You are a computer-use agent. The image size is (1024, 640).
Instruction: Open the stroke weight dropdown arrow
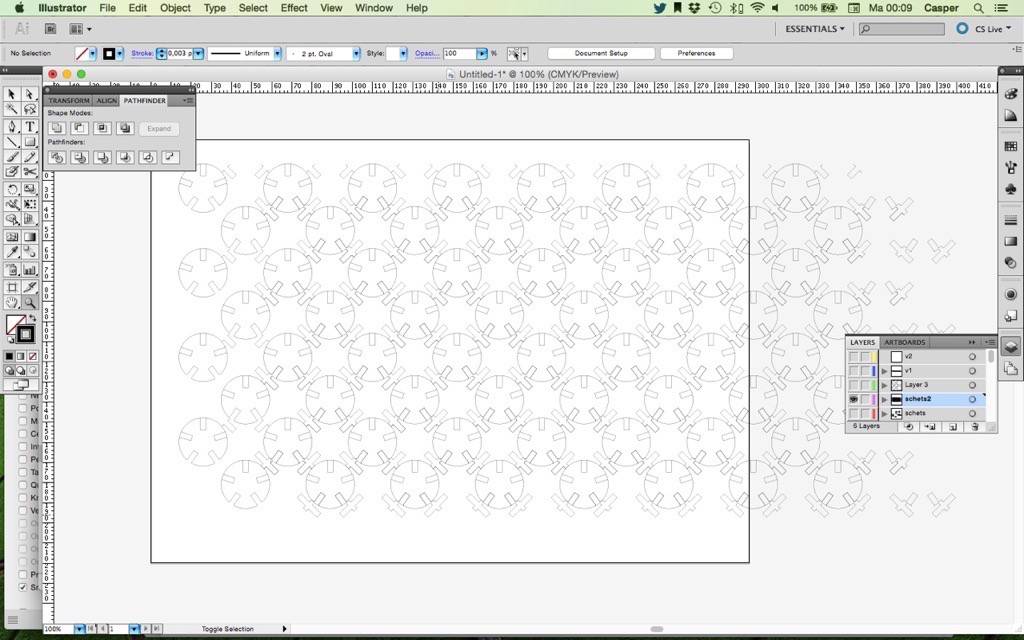199,54
